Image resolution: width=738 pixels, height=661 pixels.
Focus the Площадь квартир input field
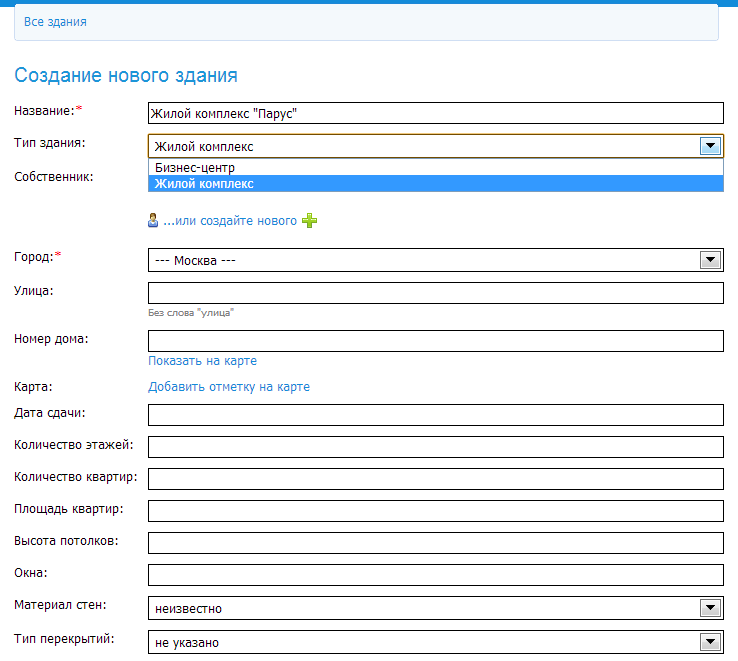point(436,511)
